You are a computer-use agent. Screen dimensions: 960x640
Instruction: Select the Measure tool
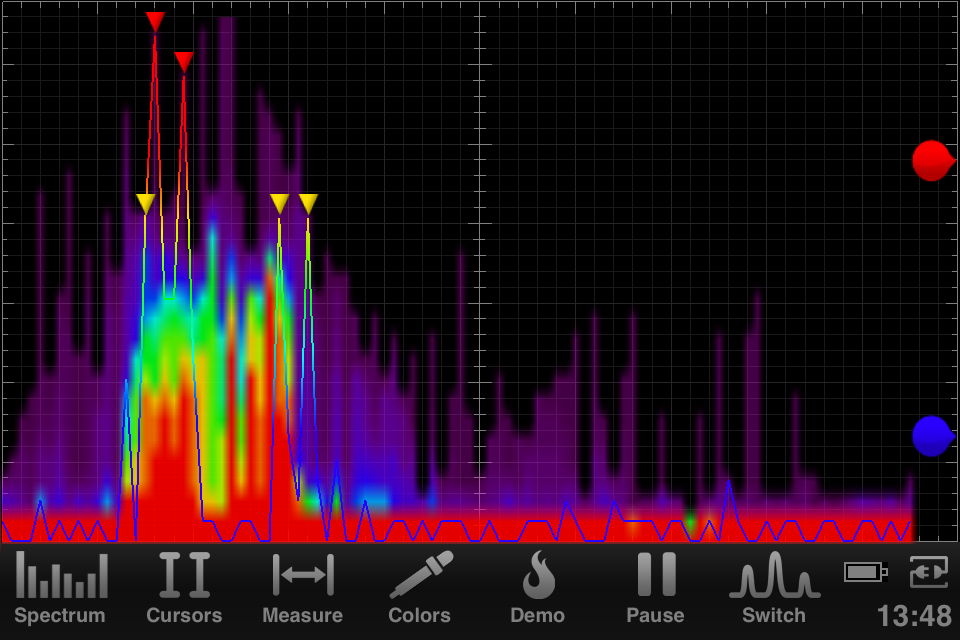coord(302,588)
